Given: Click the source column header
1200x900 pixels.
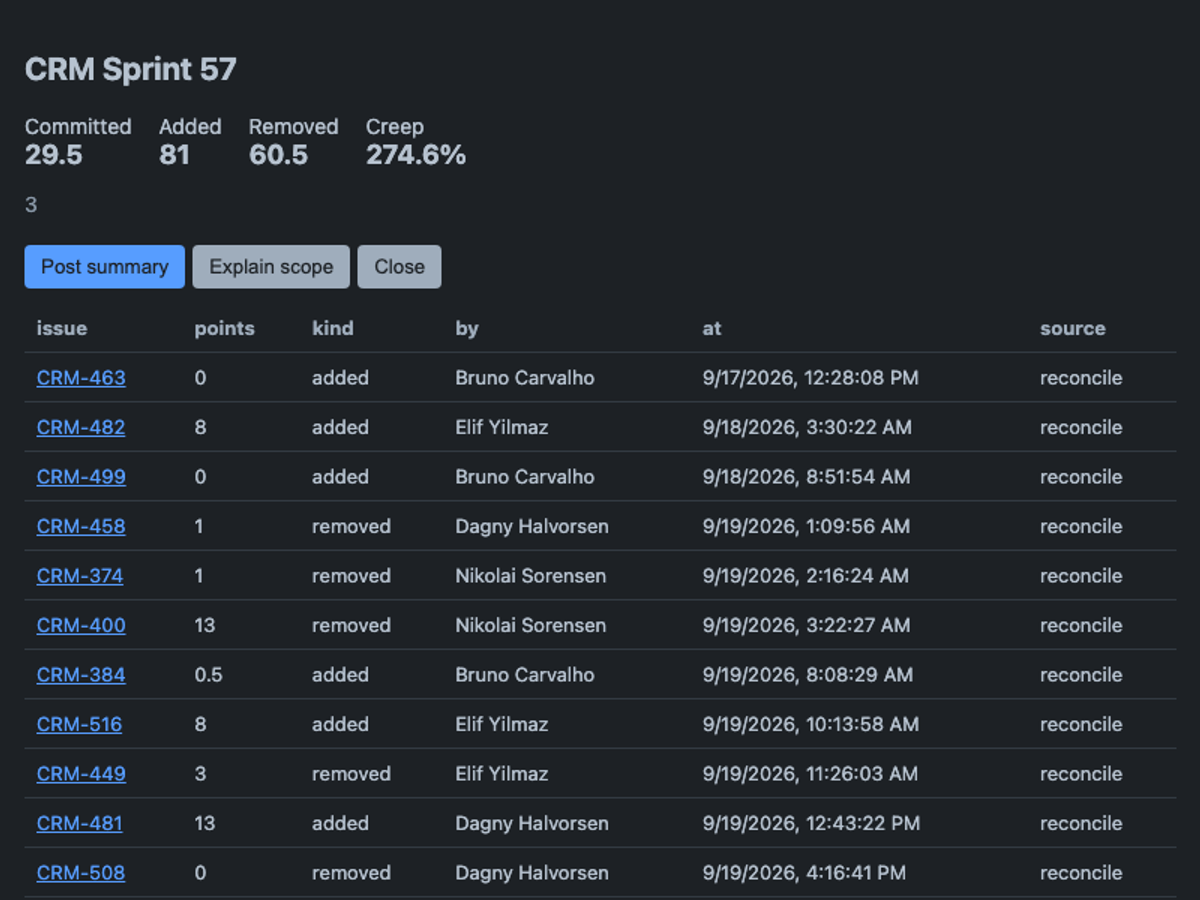Looking at the screenshot, I should (x=1073, y=328).
